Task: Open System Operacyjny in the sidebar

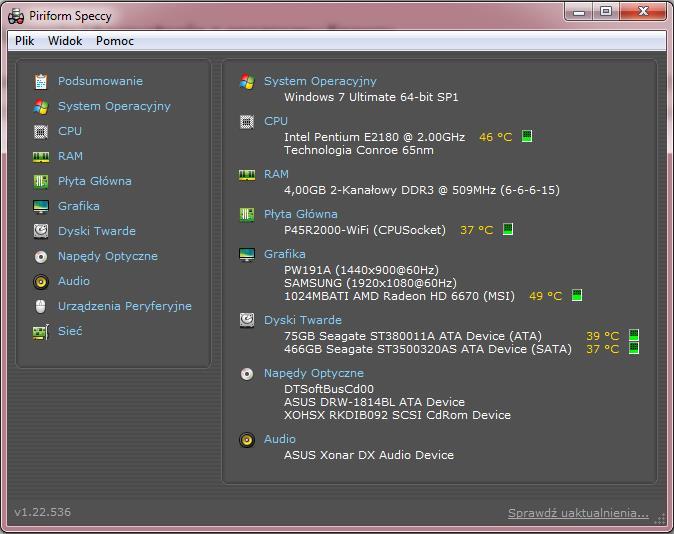Action: tap(114, 106)
